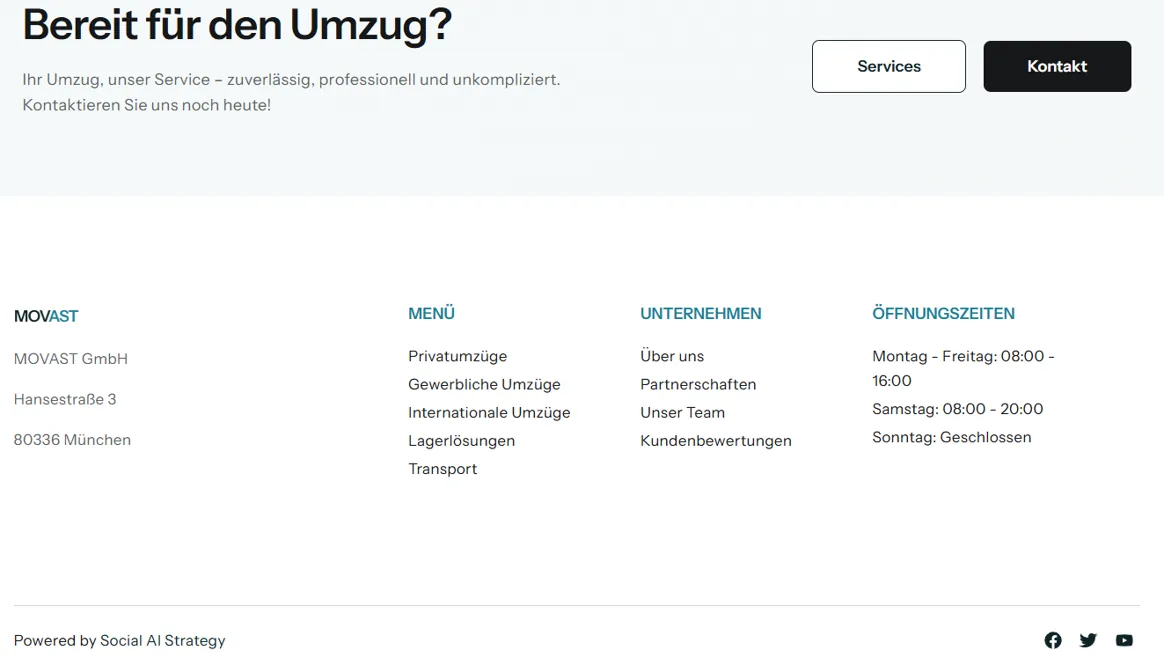Screen dimensions: 1164x654
Task: Select the MENÜ footer heading
Action: (431, 313)
